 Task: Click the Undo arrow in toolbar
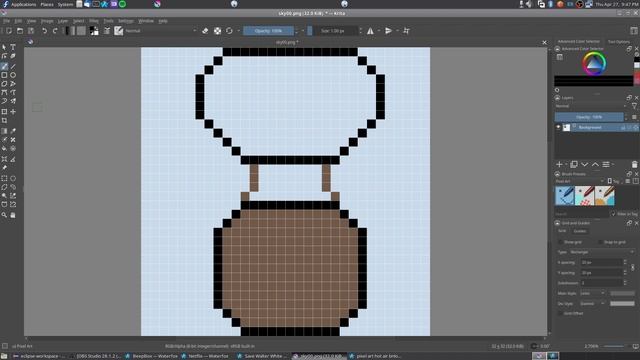44,31
